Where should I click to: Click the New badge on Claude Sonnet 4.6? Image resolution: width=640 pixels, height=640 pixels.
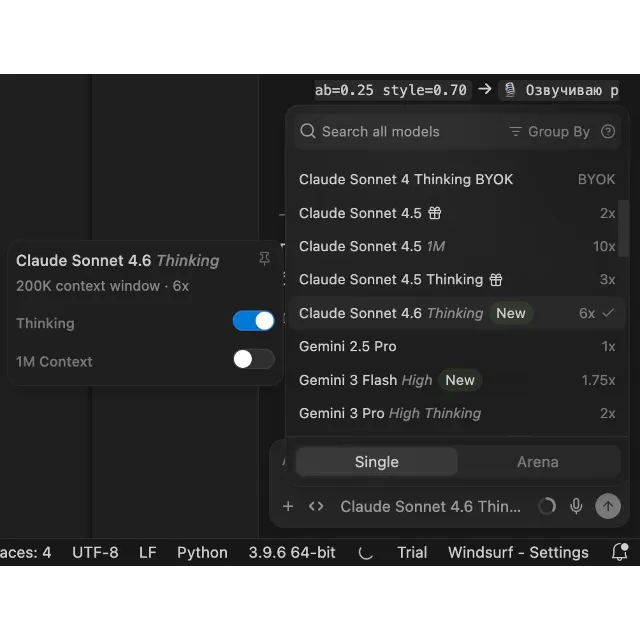coord(511,313)
